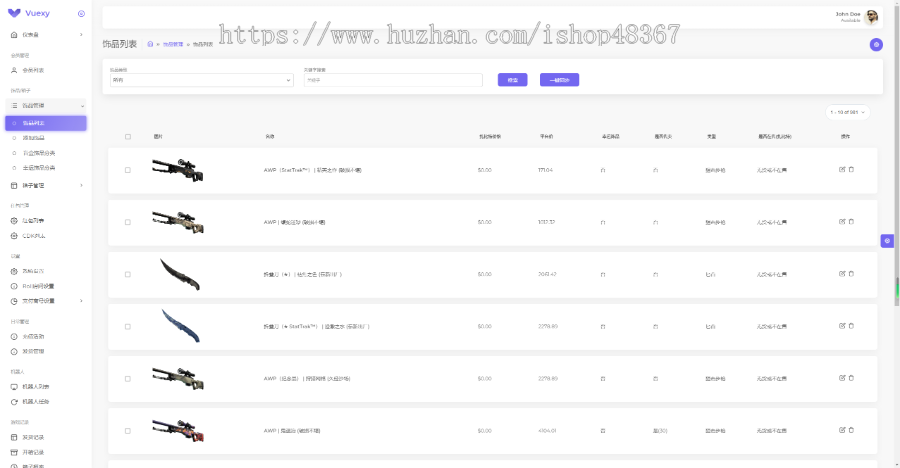Click the AWP StatTrak 171.04 weapon thumbnail
Image resolution: width=900 pixels, height=468 pixels.
(178, 170)
